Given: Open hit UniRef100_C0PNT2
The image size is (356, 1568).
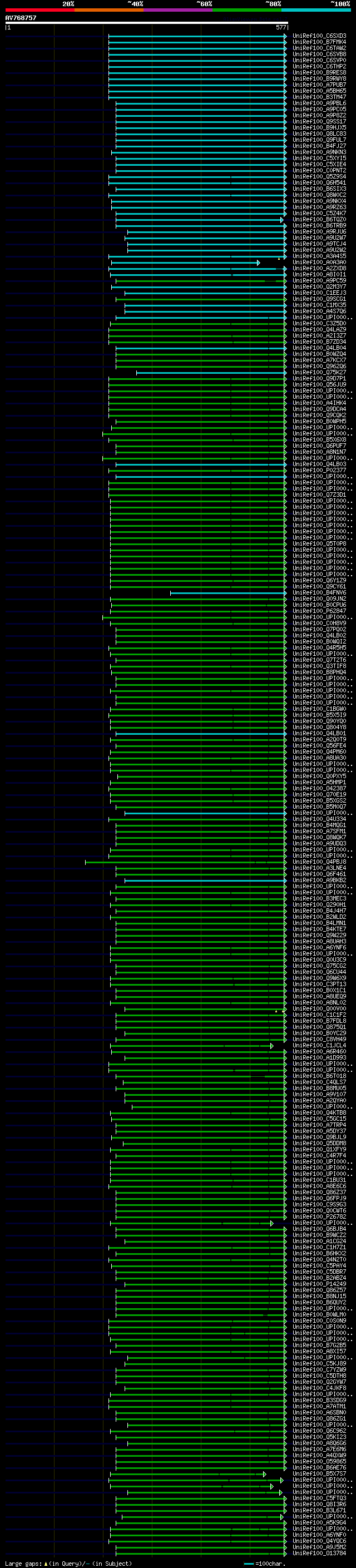Looking at the screenshot, I should (x=319, y=170).
